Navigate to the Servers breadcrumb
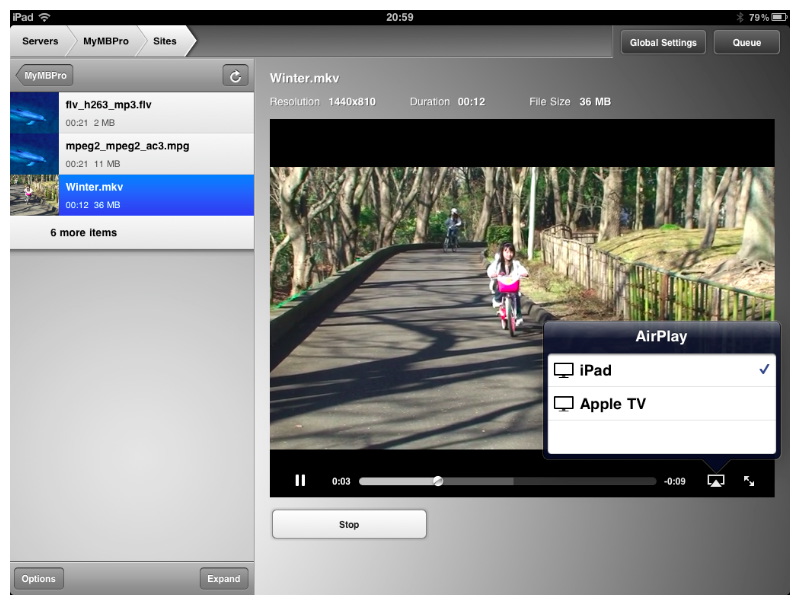Image resolution: width=800 pixels, height=605 pixels. (x=40, y=42)
